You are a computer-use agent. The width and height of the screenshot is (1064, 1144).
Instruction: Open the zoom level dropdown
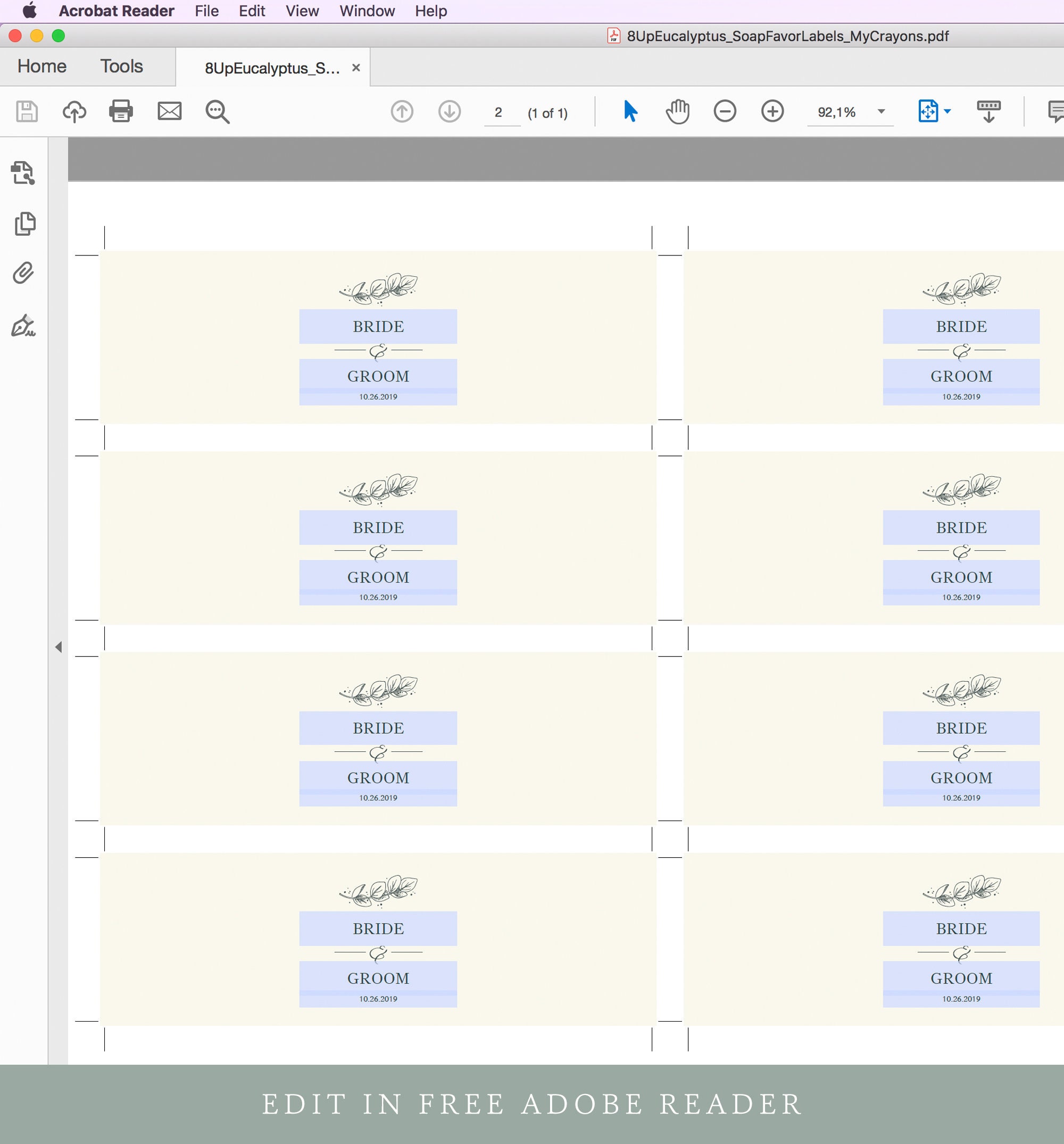[x=881, y=112]
